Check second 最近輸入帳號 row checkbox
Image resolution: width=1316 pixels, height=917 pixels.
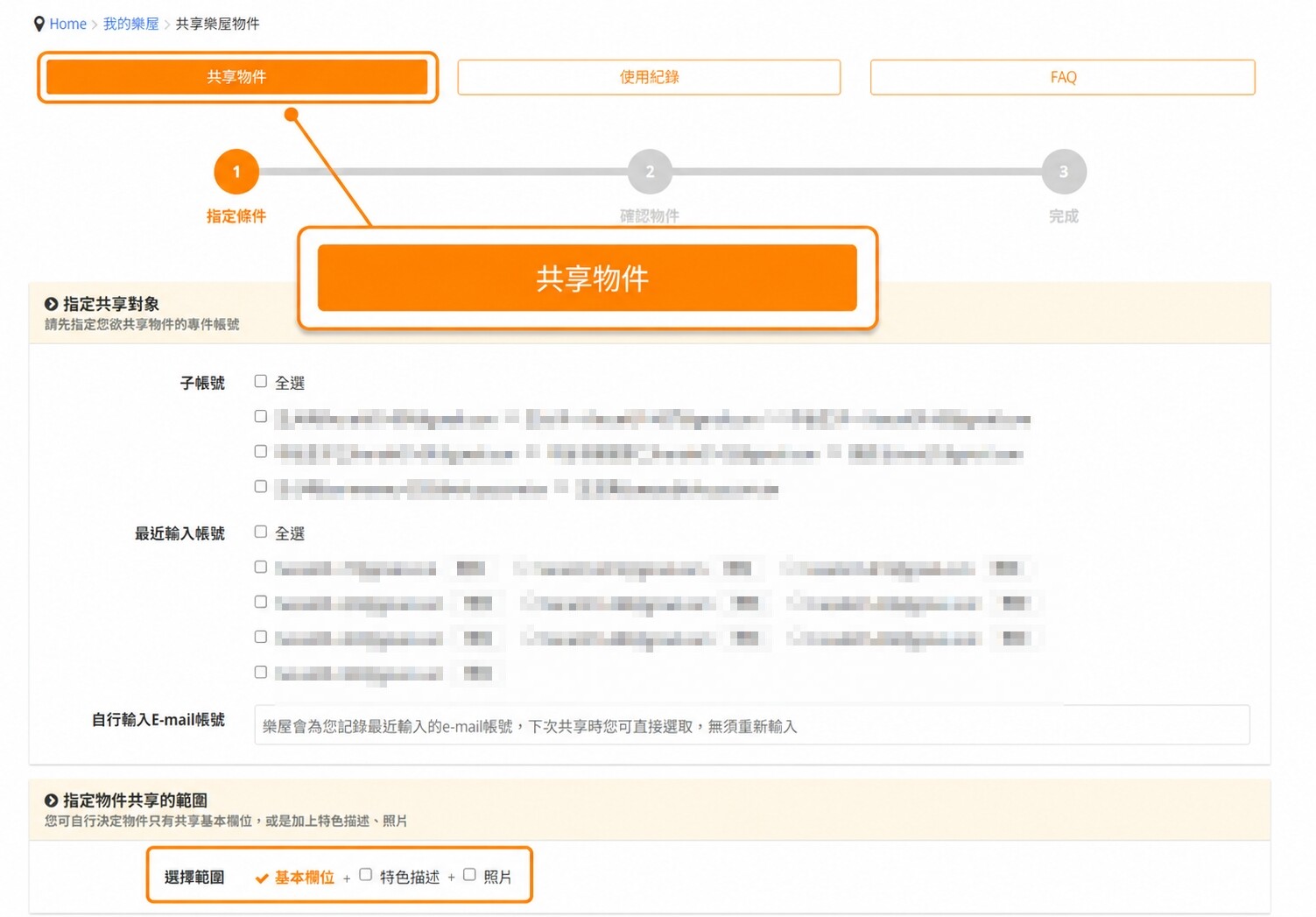tap(261, 603)
